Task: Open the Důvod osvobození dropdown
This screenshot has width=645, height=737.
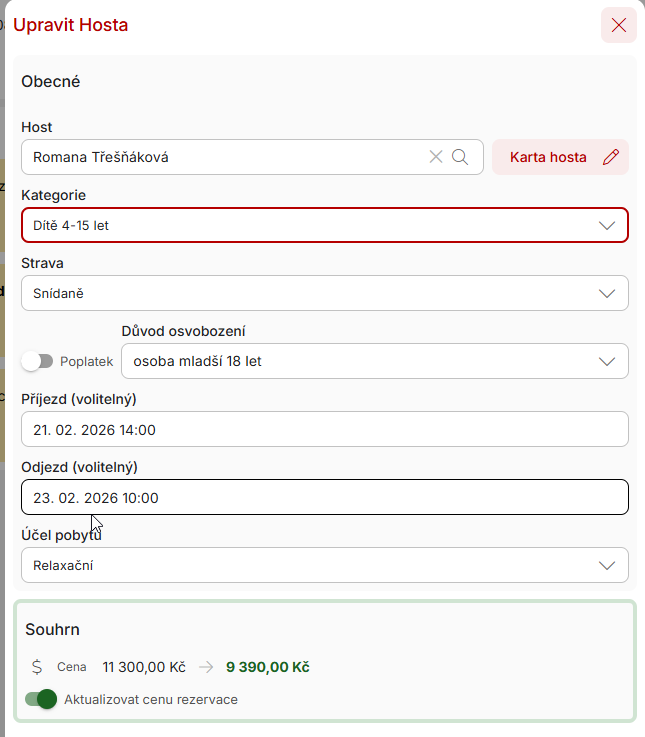Action: coord(374,361)
